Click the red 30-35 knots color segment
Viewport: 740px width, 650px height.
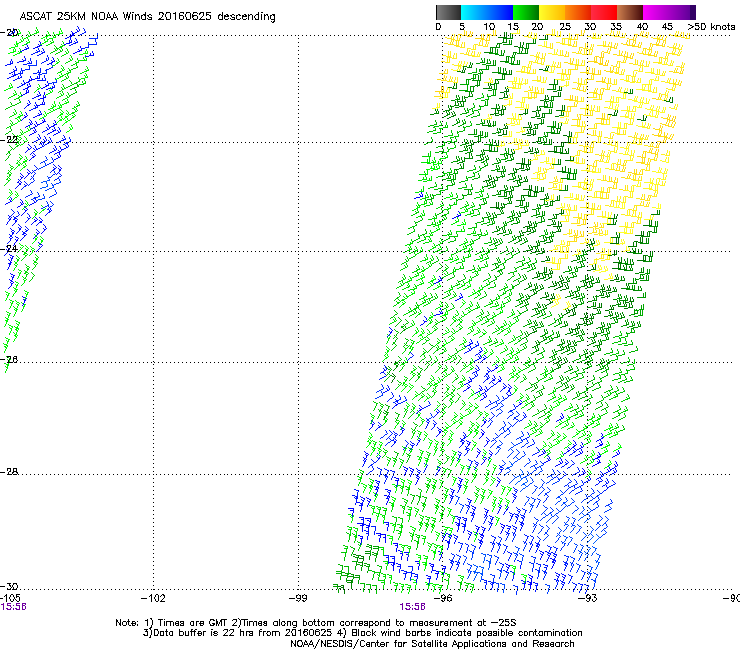click(604, 12)
